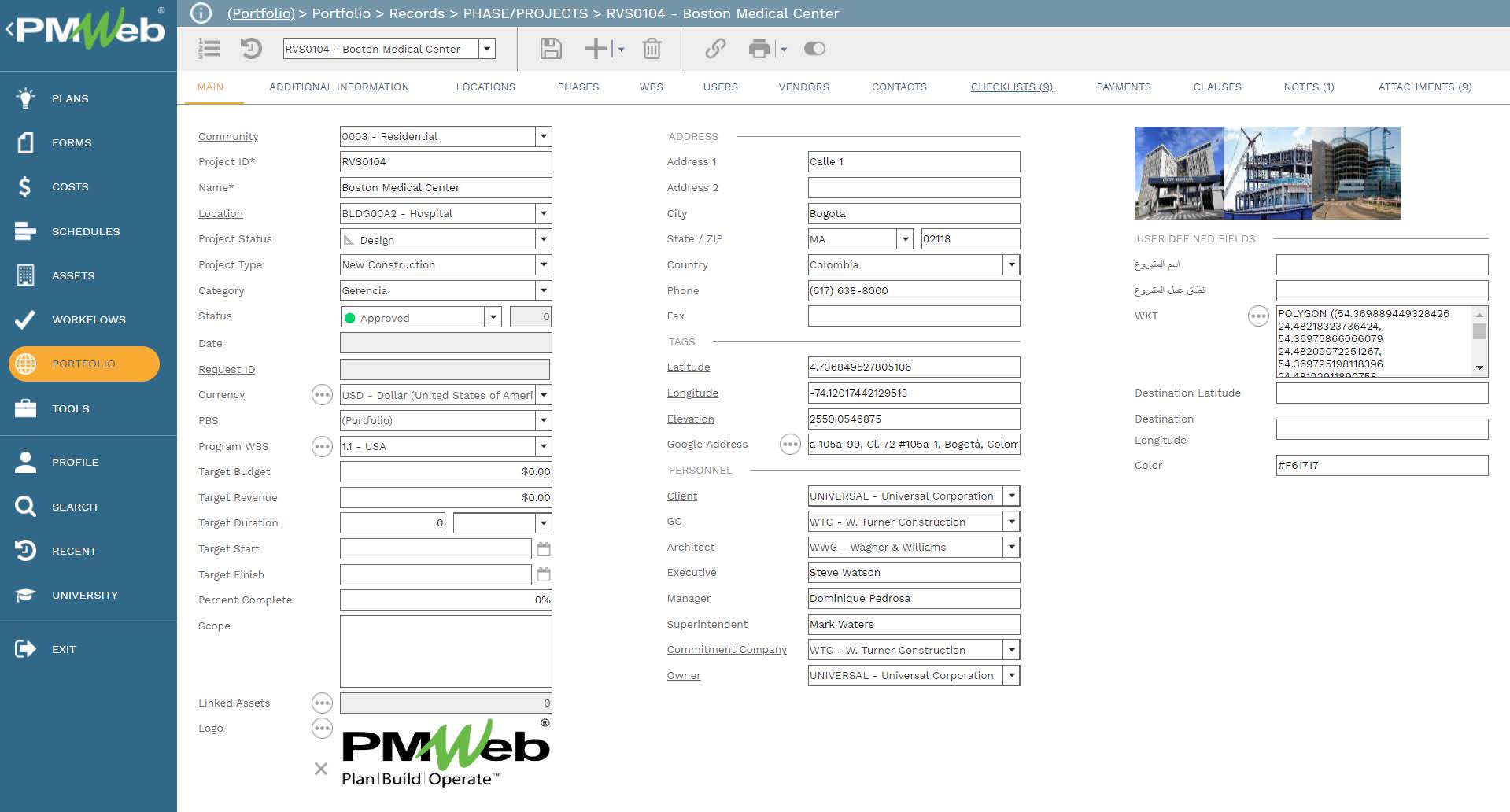Open Checklists (9) tab
The image size is (1510, 812).
point(1011,87)
